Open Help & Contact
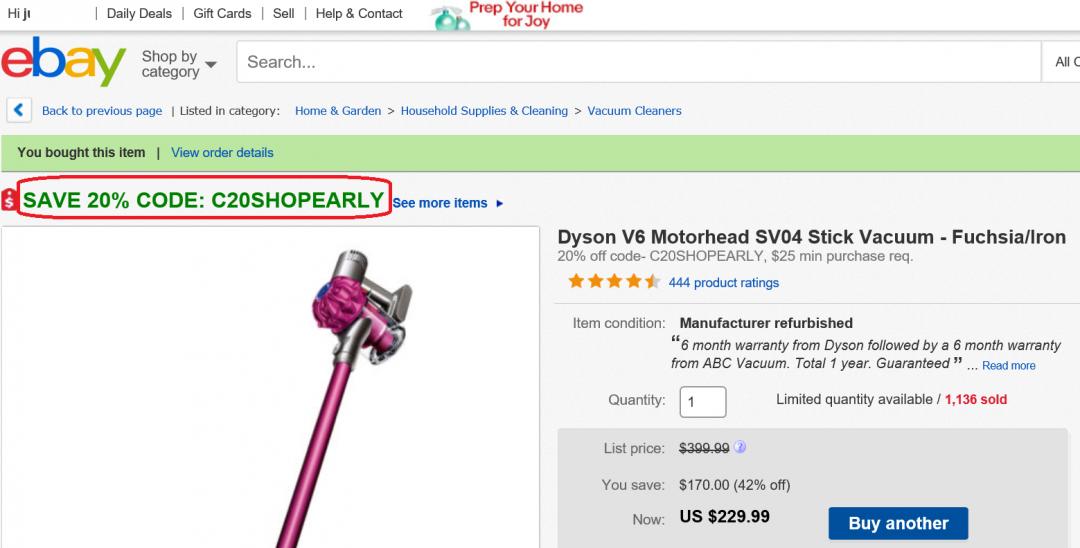 tap(359, 13)
